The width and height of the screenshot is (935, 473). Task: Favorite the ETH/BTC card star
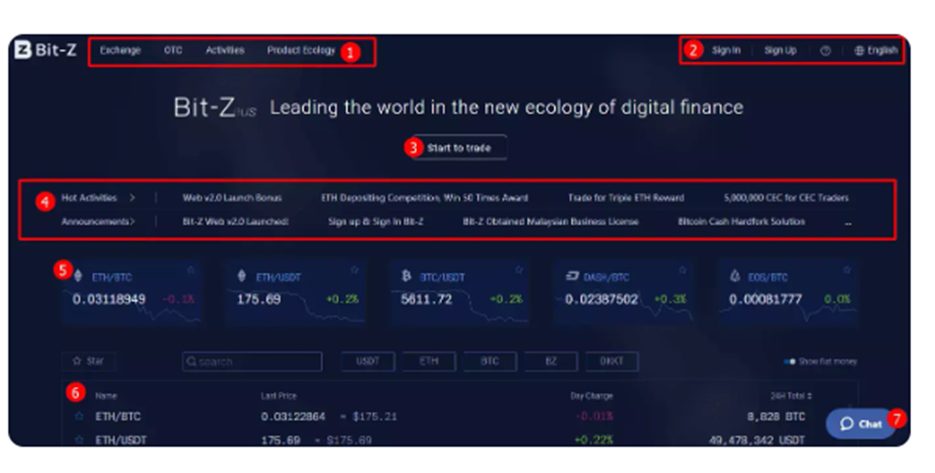191,270
